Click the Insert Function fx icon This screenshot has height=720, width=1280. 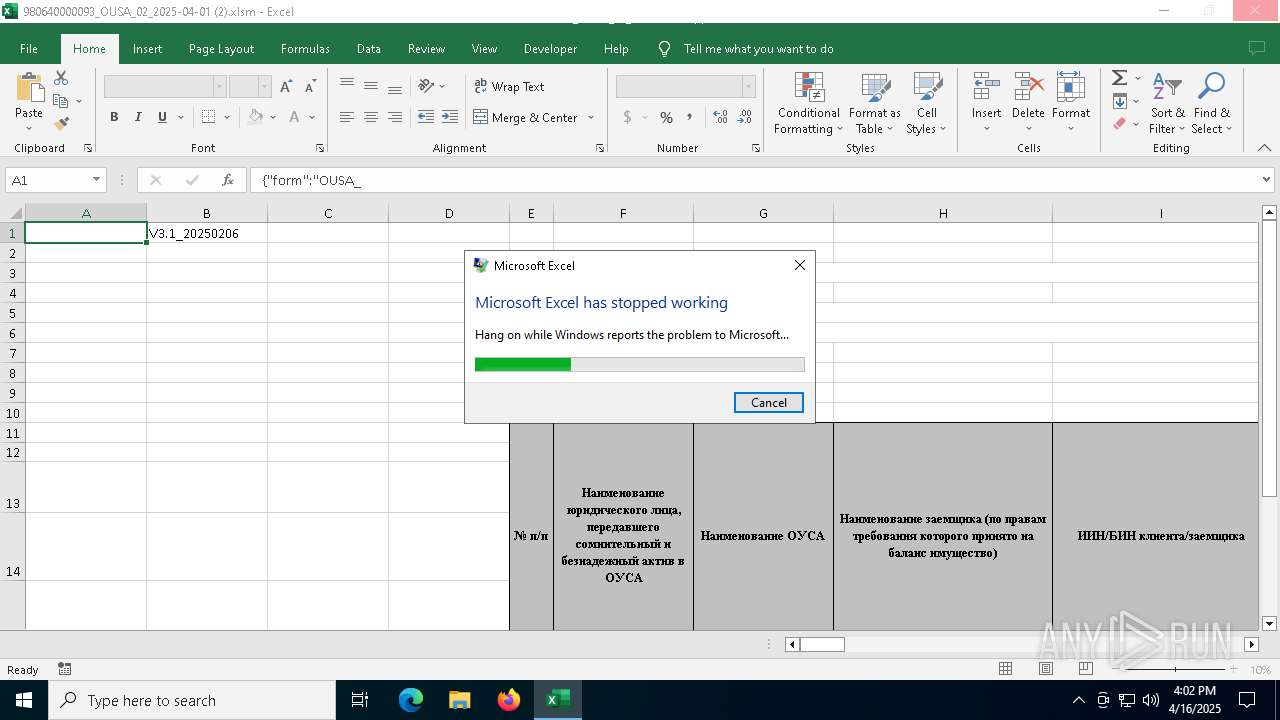coord(228,180)
